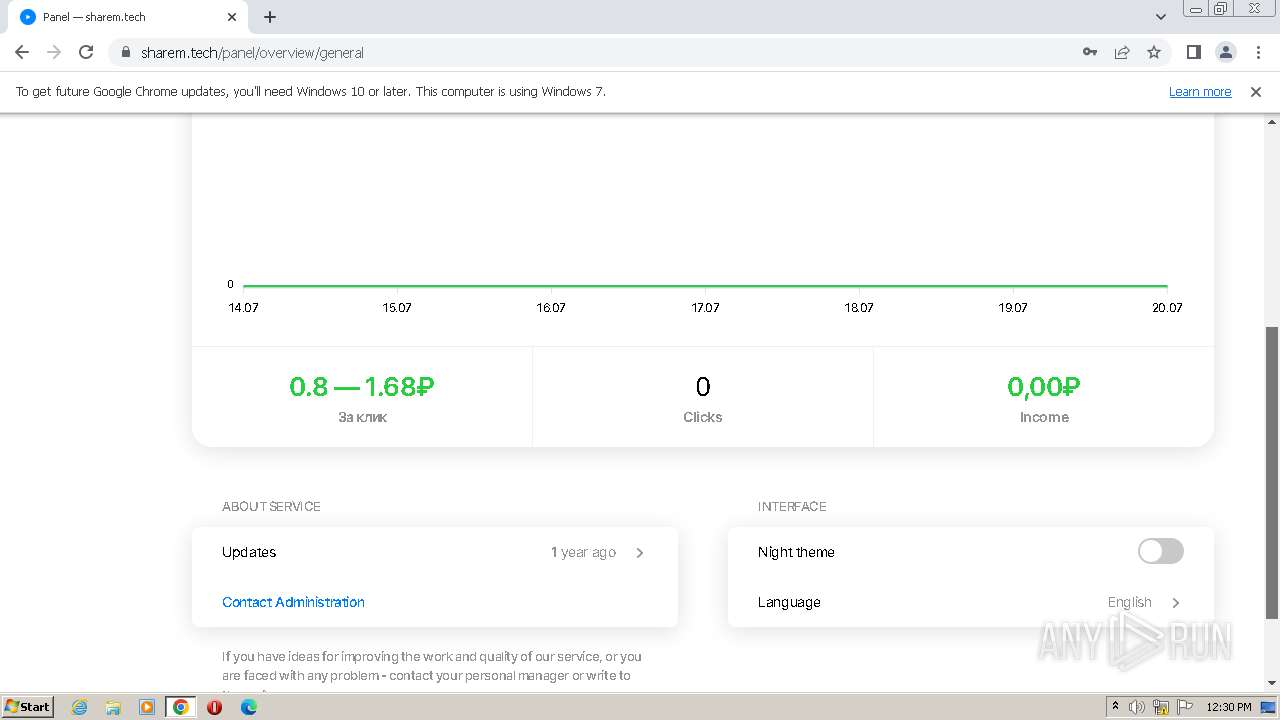Go back to the previous page
Viewport: 1280px width, 720px height.
coord(22,52)
